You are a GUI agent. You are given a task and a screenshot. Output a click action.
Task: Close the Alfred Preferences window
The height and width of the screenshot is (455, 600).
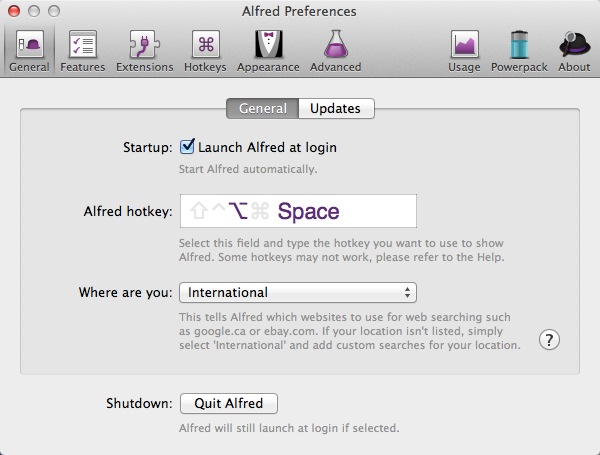click(x=14, y=11)
